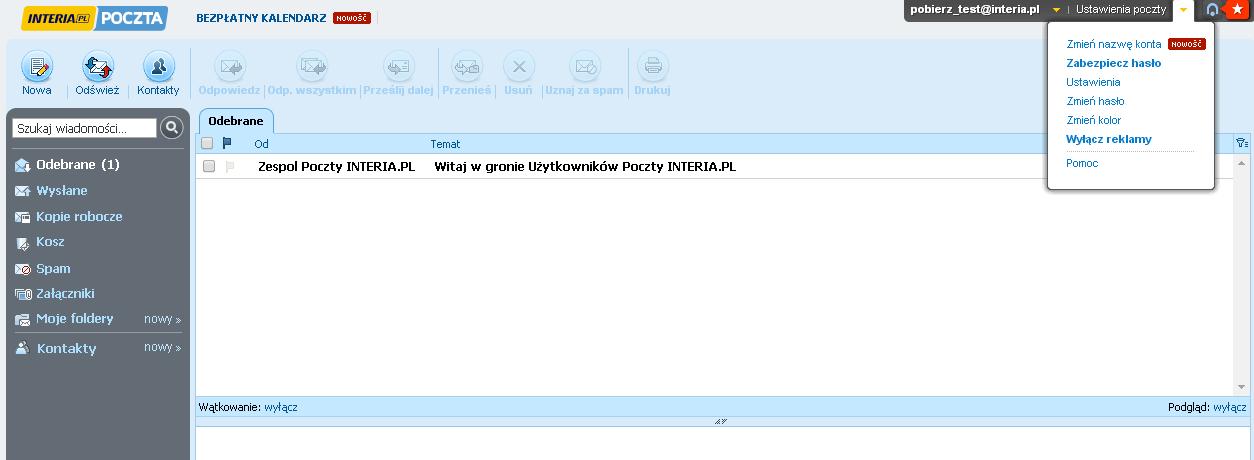Select Zmień nazwę konta menu item
The height and width of the screenshot is (460, 1254).
click(x=1114, y=44)
